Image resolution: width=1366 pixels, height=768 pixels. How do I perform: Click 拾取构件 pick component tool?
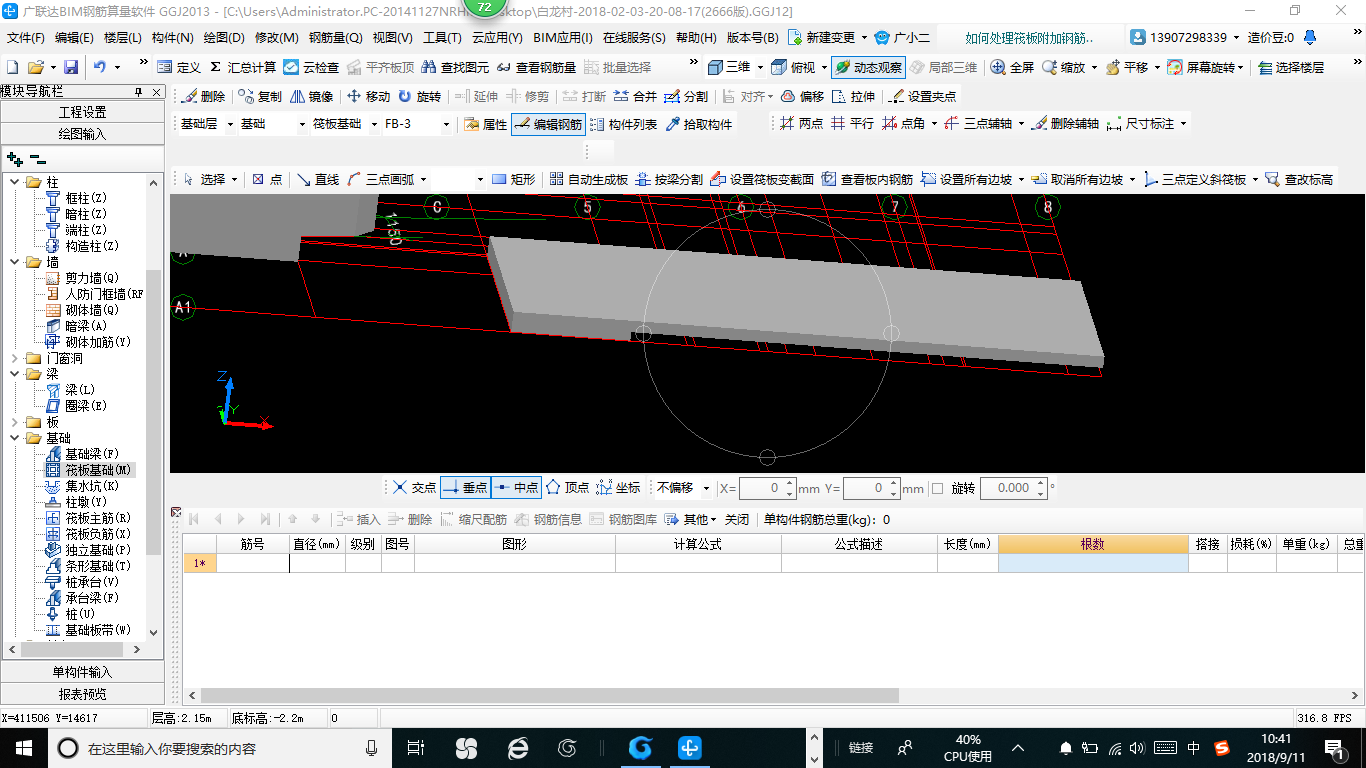point(698,124)
